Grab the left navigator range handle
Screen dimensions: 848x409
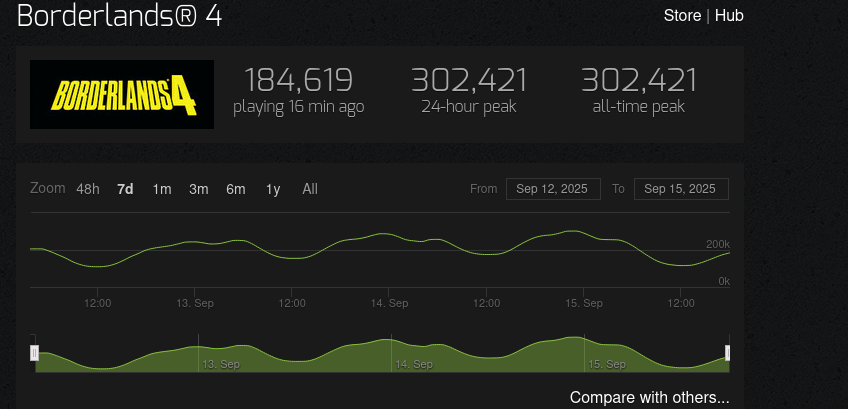pos(35,353)
